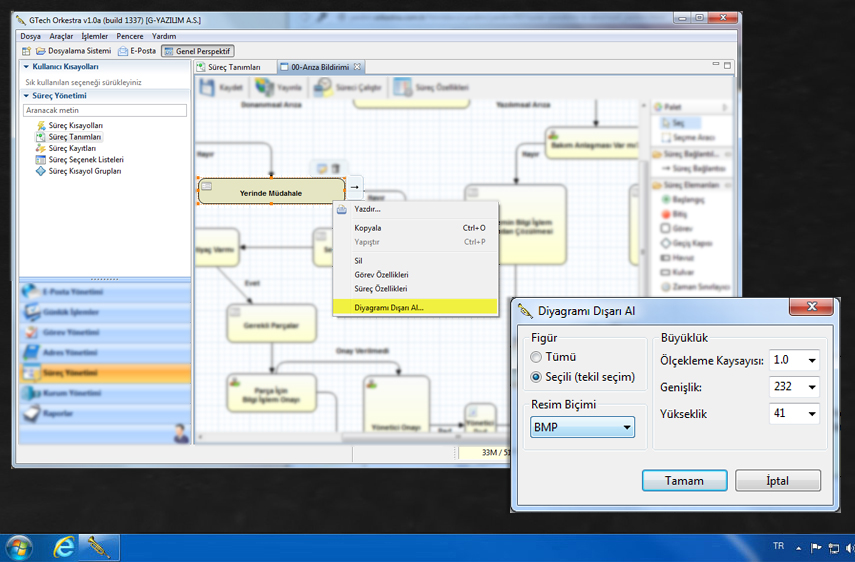This screenshot has height=562, width=855.
Task: Expand the Yükseklik value dropdown
Action: [x=795, y=413]
